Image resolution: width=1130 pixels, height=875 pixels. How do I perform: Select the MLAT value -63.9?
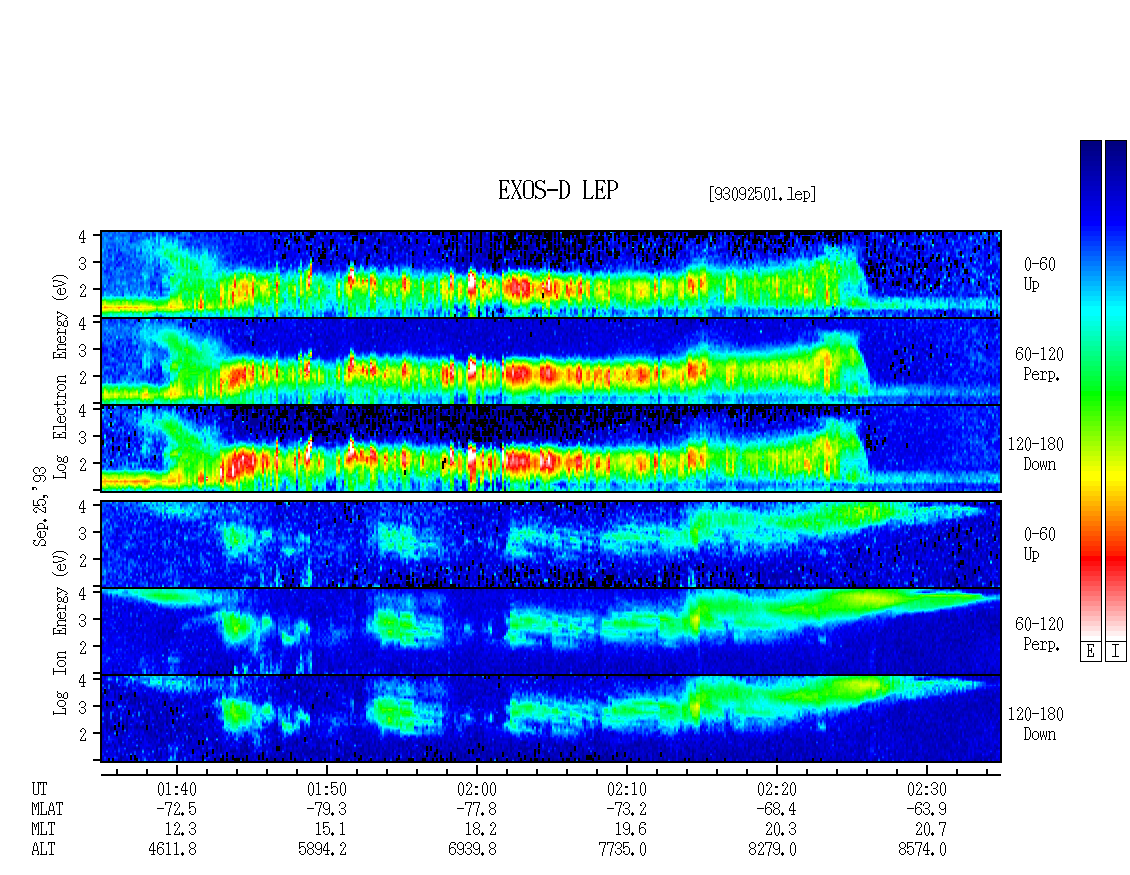(x=925, y=809)
